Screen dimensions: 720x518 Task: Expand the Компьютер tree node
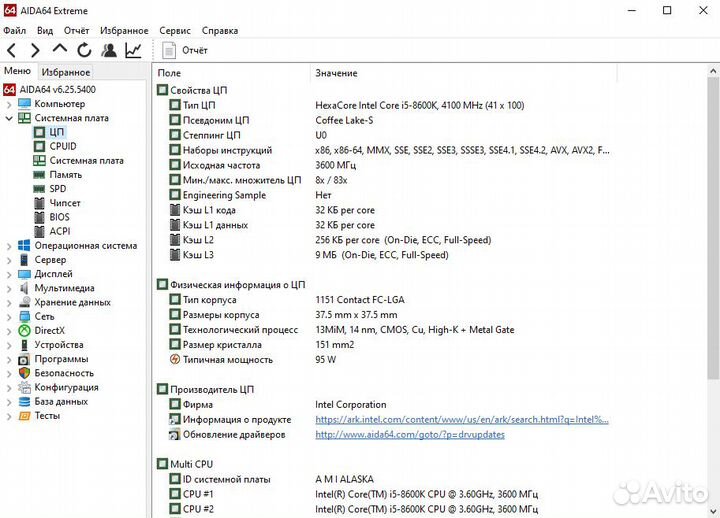[x=9, y=104]
